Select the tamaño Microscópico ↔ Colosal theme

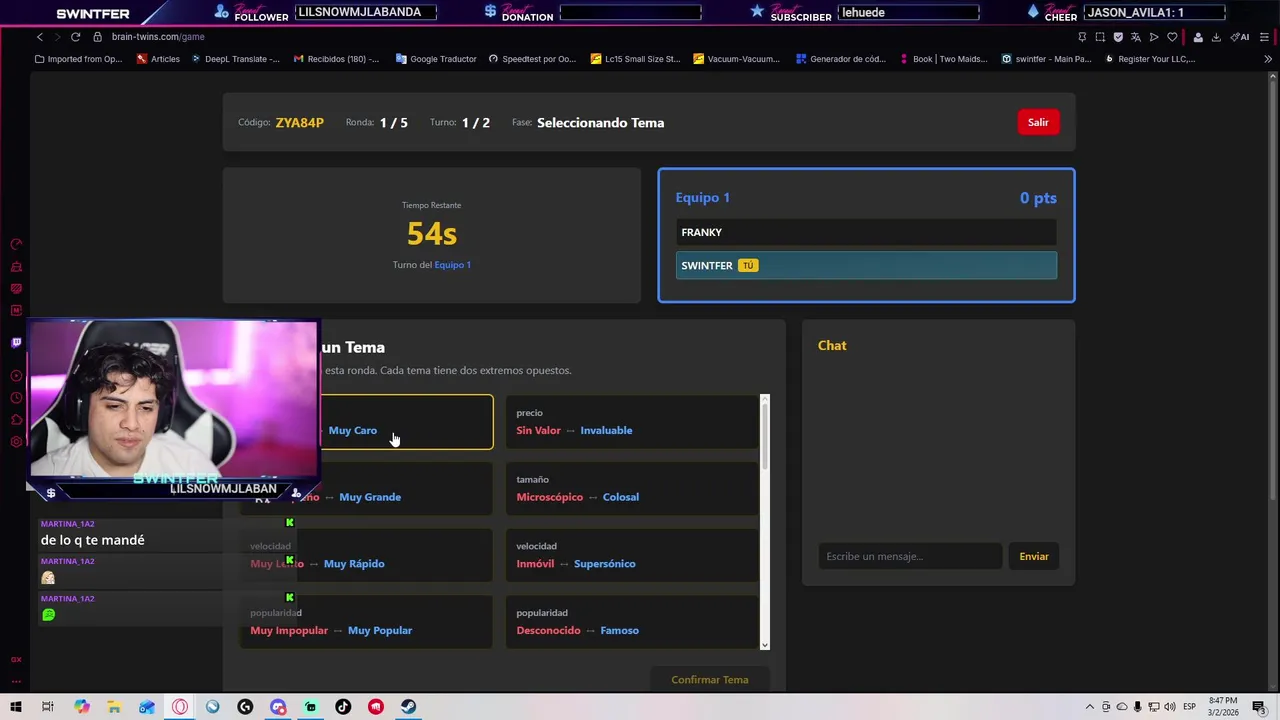point(632,488)
